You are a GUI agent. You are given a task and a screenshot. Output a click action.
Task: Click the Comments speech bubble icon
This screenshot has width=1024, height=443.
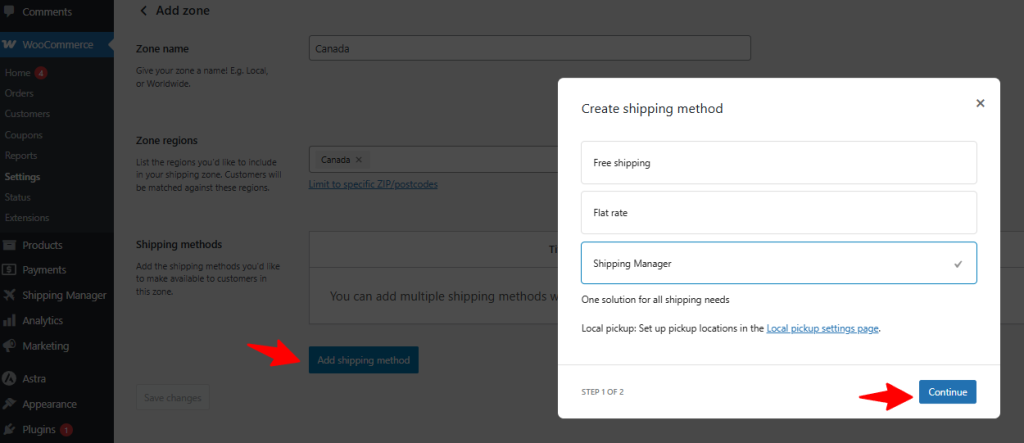pyautogui.click(x=9, y=12)
